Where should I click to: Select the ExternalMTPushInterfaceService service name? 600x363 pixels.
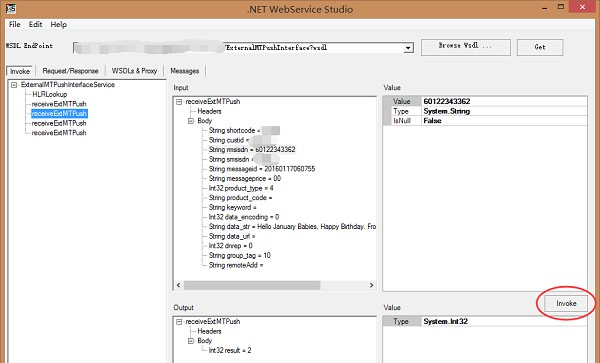[x=68, y=85]
